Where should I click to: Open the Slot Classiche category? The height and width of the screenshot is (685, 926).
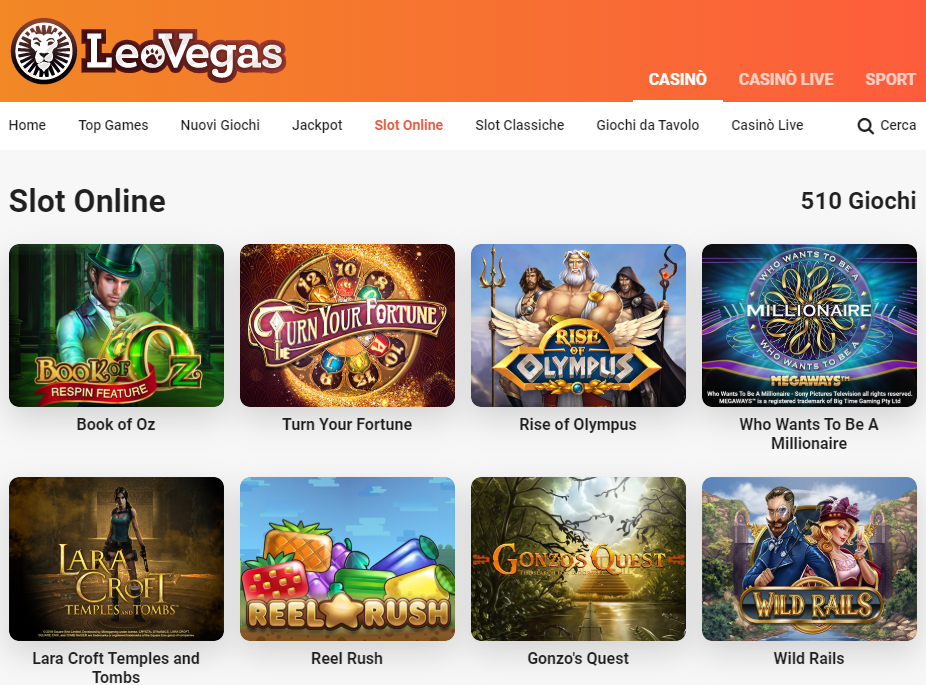click(x=520, y=125)
